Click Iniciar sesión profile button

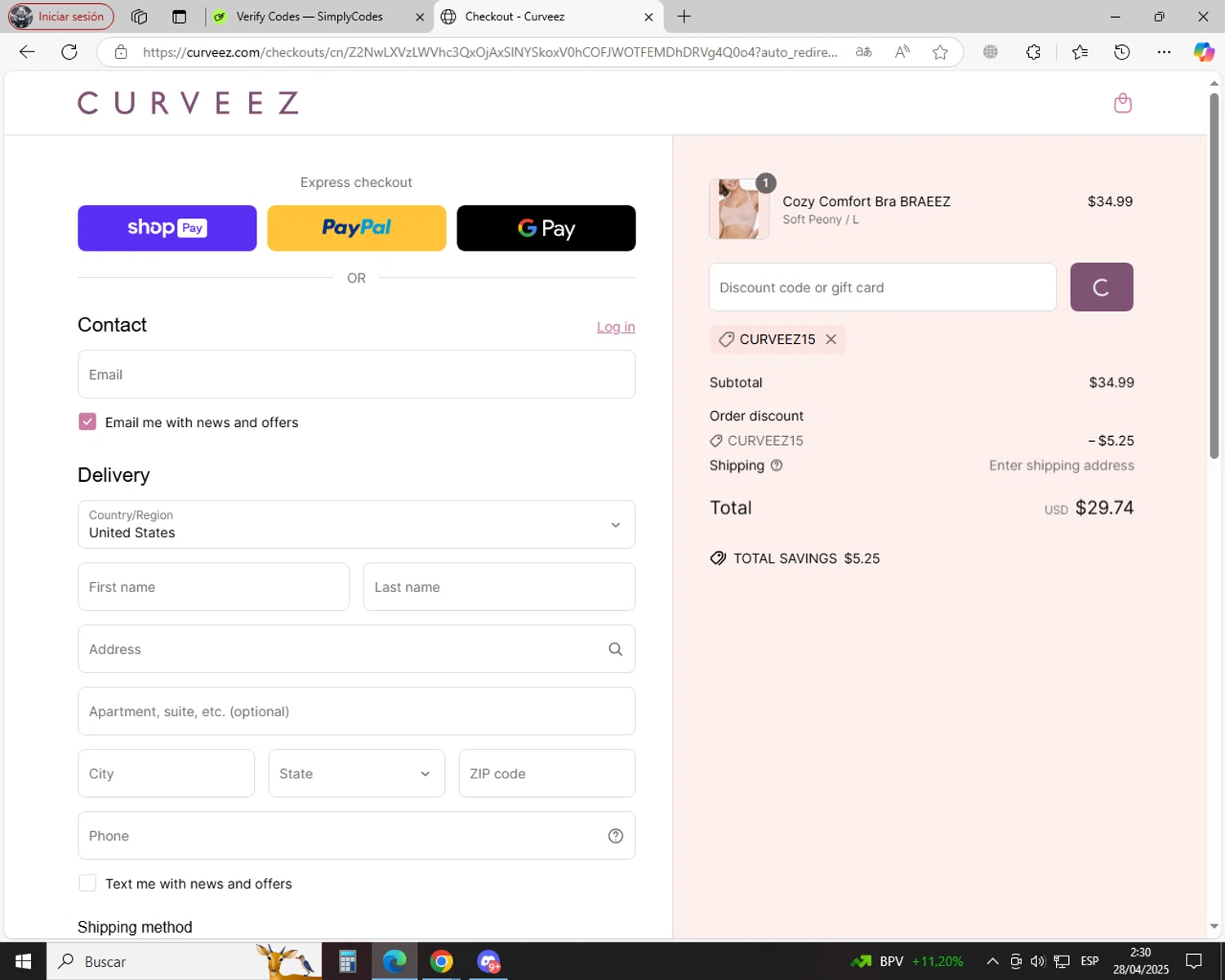(x=60, y=16)
